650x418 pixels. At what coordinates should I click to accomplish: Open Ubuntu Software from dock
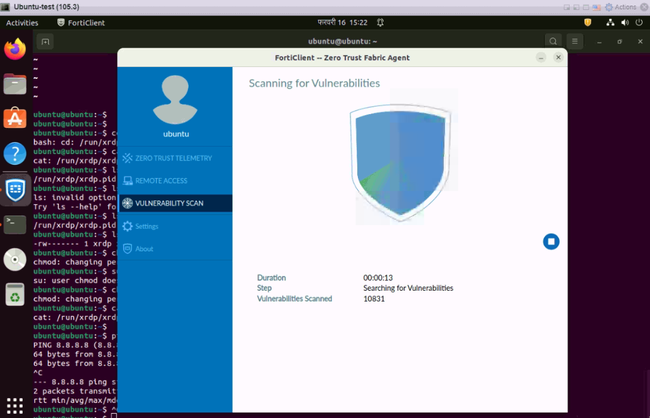click(15, 119)
